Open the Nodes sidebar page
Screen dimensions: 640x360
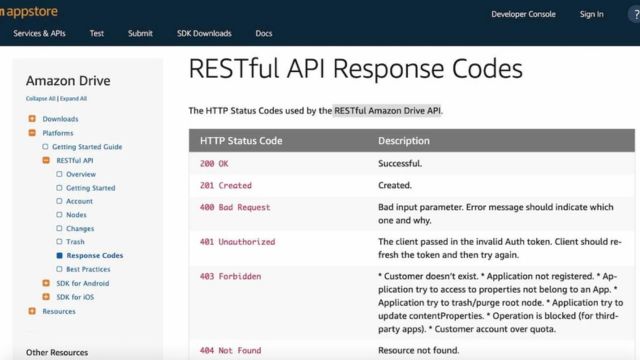pos(76,215)
